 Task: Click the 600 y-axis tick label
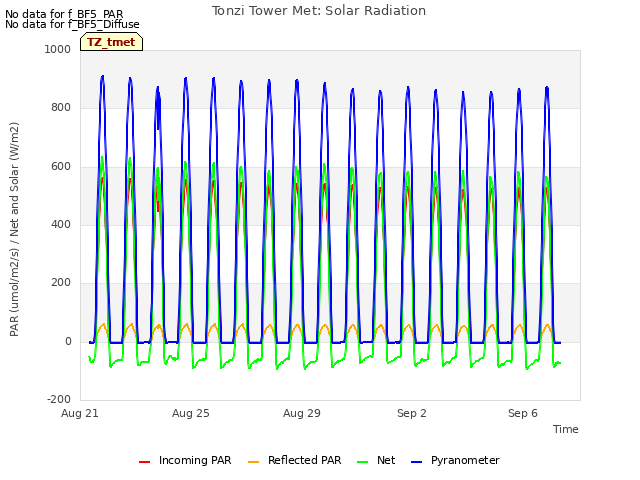[61, 166]
